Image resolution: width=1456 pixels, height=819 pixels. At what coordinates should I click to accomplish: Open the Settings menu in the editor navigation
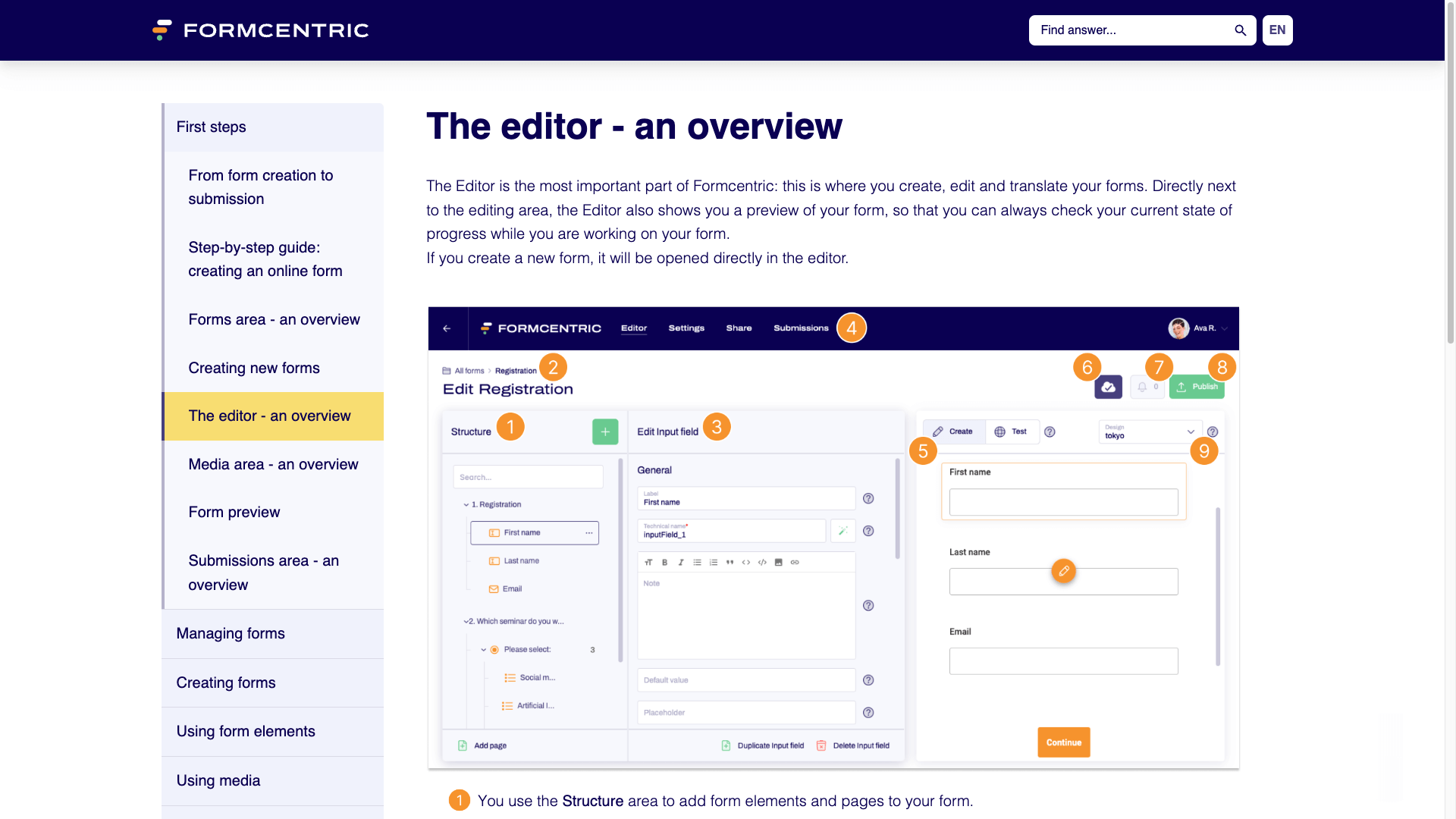pos(686,328)
